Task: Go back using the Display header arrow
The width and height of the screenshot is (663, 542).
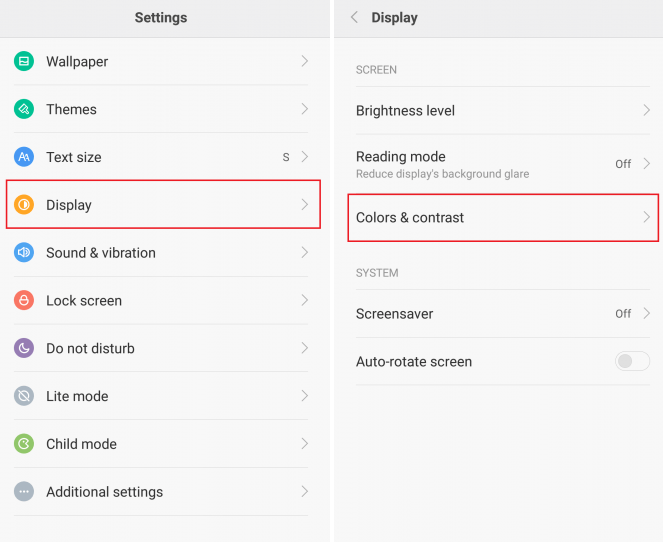Action: [x=354, y=18]
